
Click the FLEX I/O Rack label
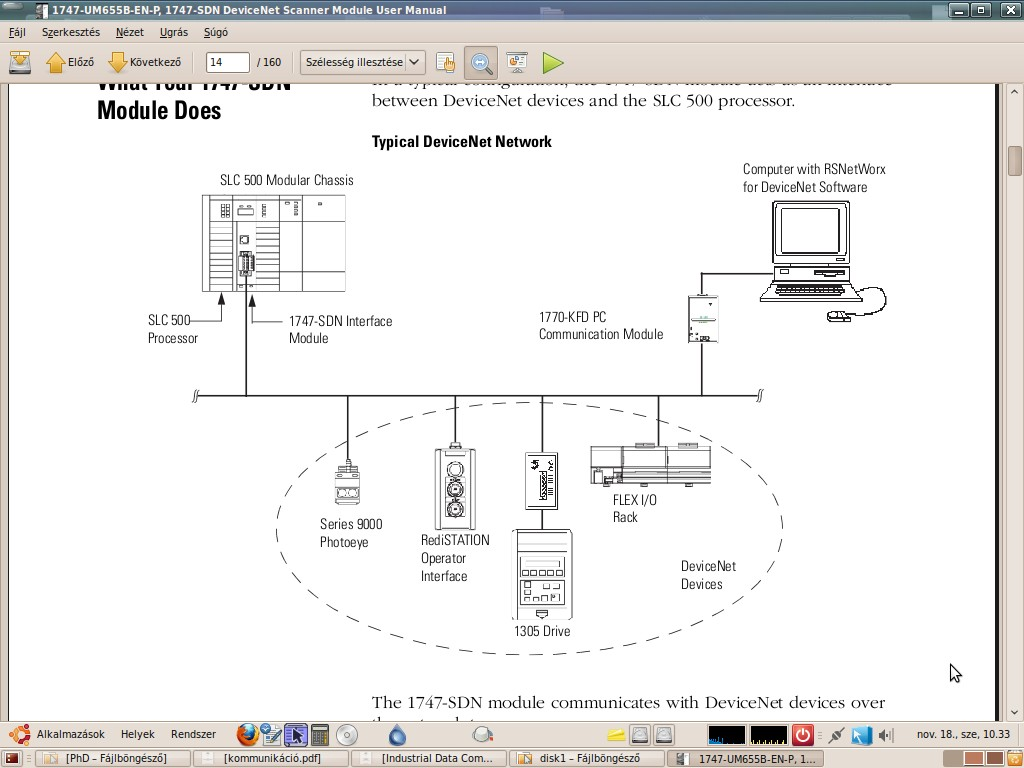(635, 508)
